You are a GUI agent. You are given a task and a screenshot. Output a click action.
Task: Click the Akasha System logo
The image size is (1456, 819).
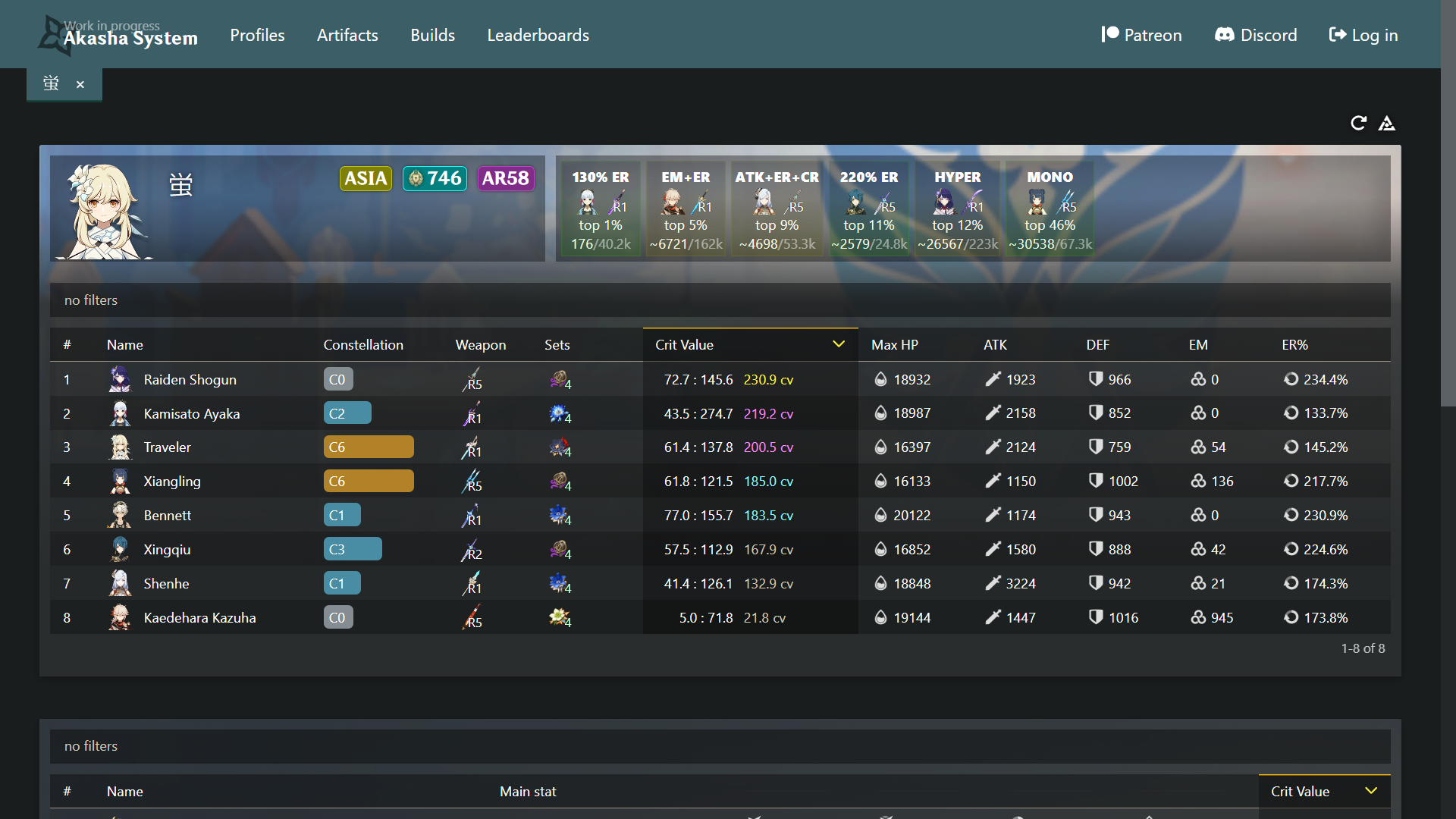[118, 35]
